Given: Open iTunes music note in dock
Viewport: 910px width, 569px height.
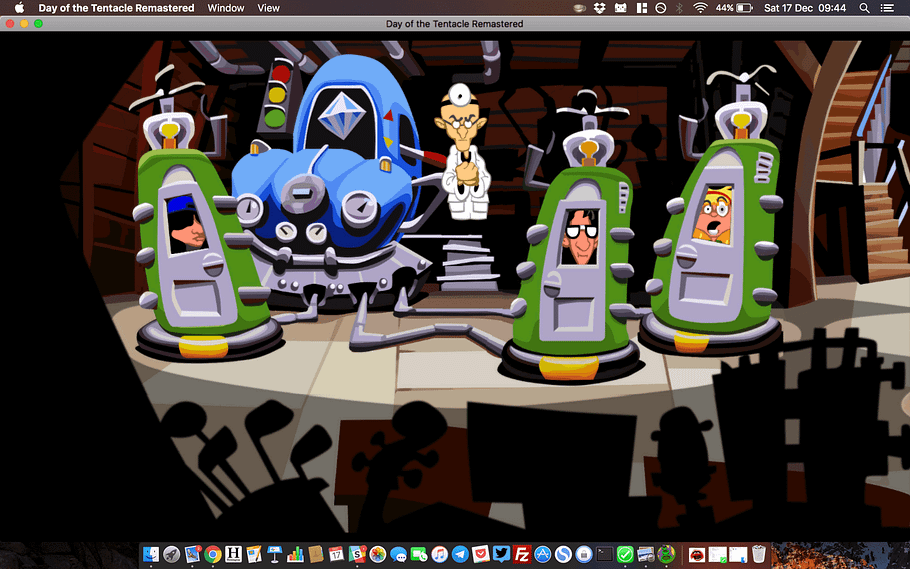Looking at the screenshot, I should click(439, 554).
